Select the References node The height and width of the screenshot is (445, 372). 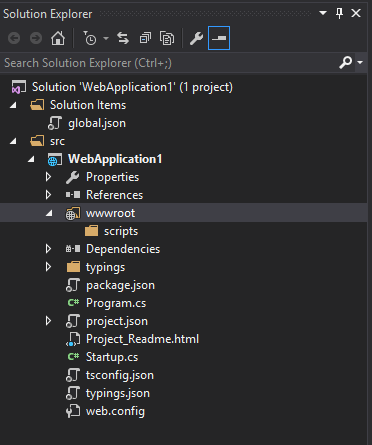click(x=114, y=195)
